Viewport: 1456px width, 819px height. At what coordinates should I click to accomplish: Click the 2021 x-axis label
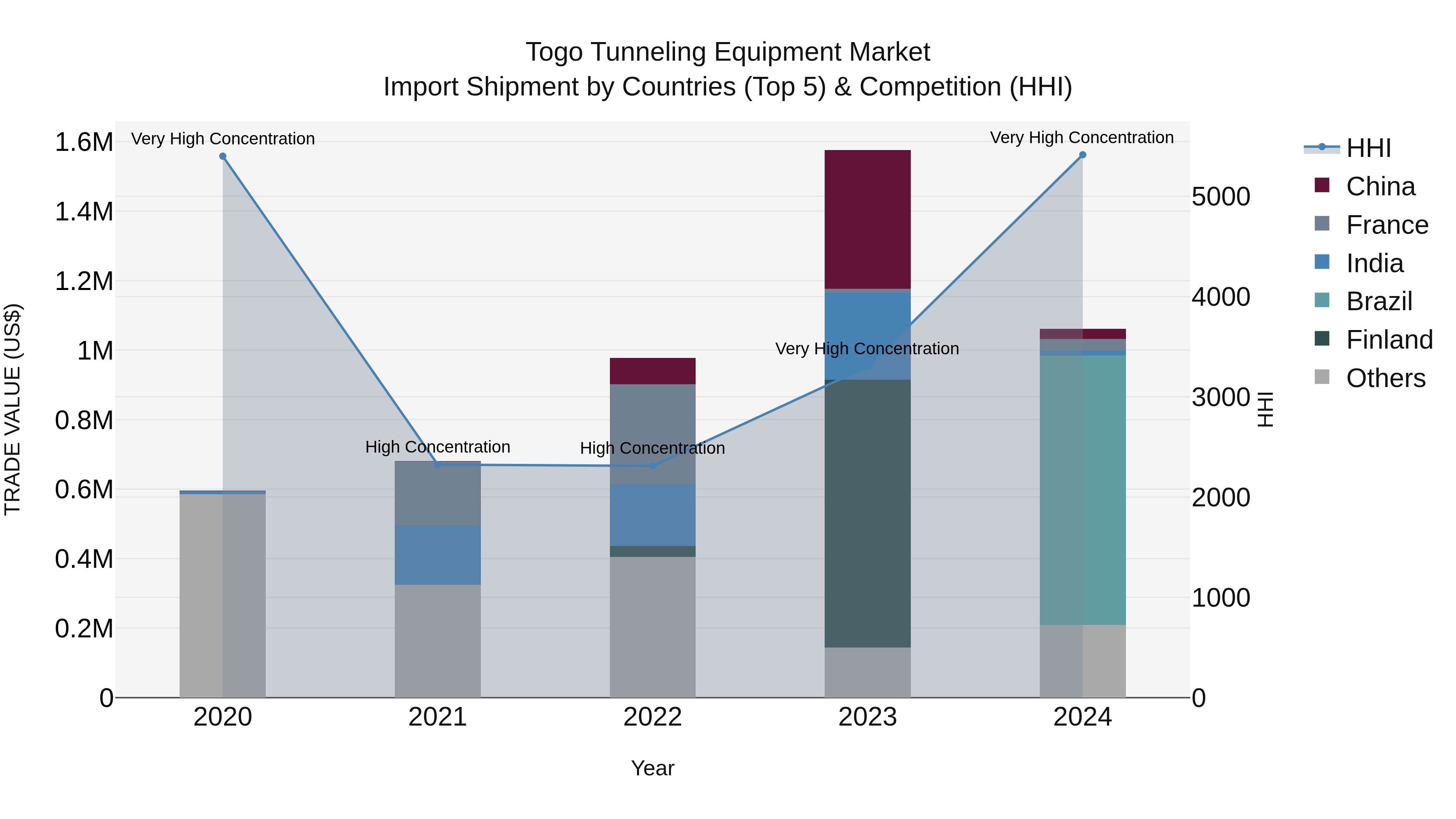(438, 717)
